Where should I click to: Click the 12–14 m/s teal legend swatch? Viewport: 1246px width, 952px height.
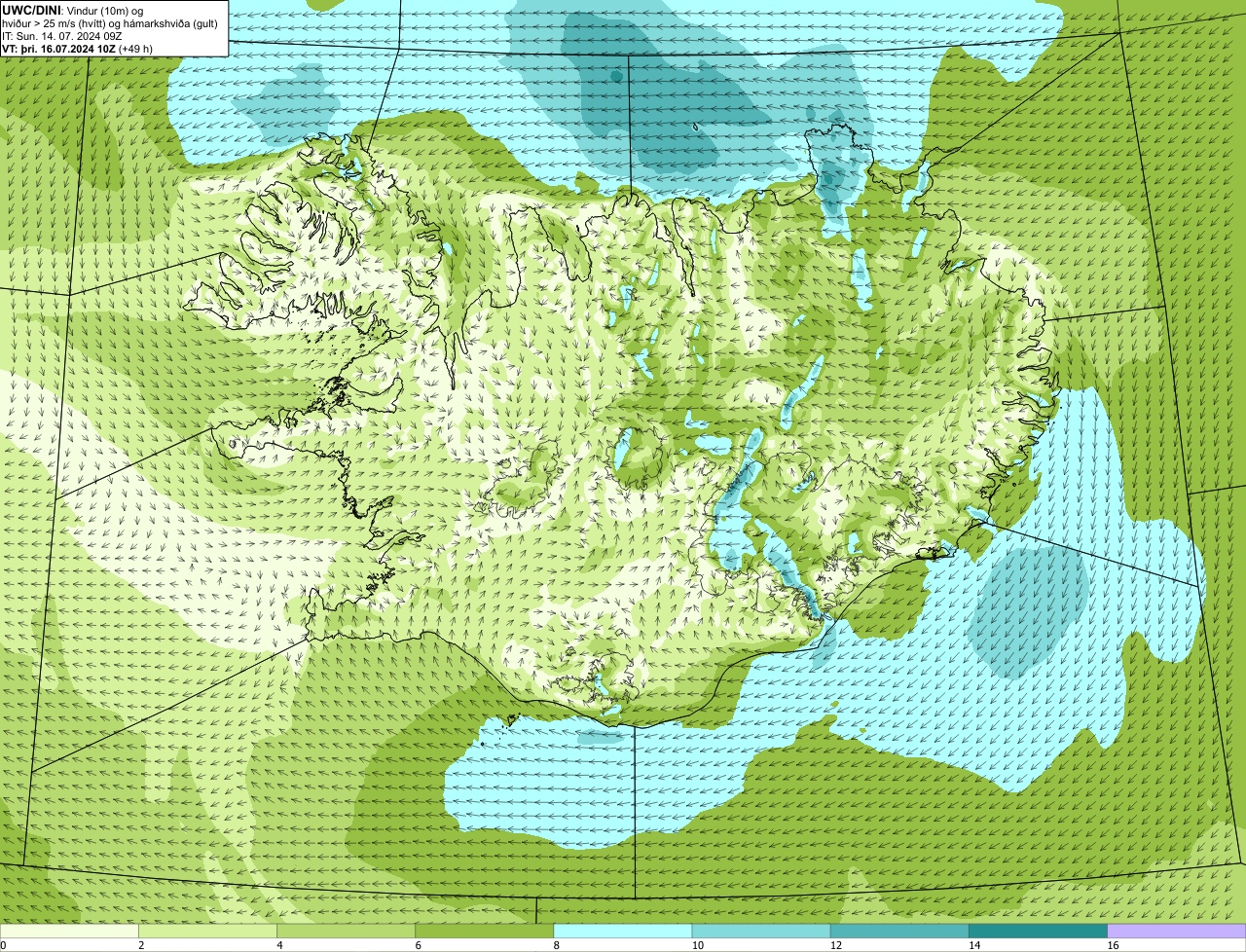(899, 932)
